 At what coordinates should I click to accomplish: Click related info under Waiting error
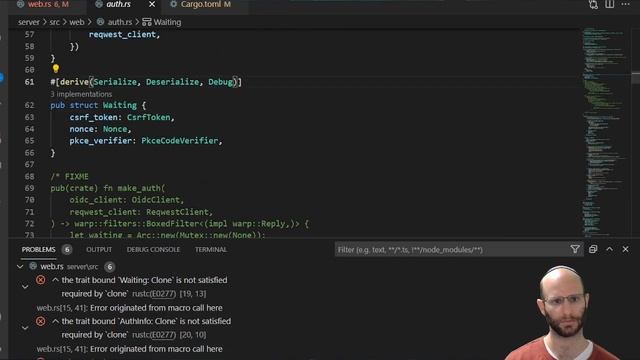tap(130, 308)
